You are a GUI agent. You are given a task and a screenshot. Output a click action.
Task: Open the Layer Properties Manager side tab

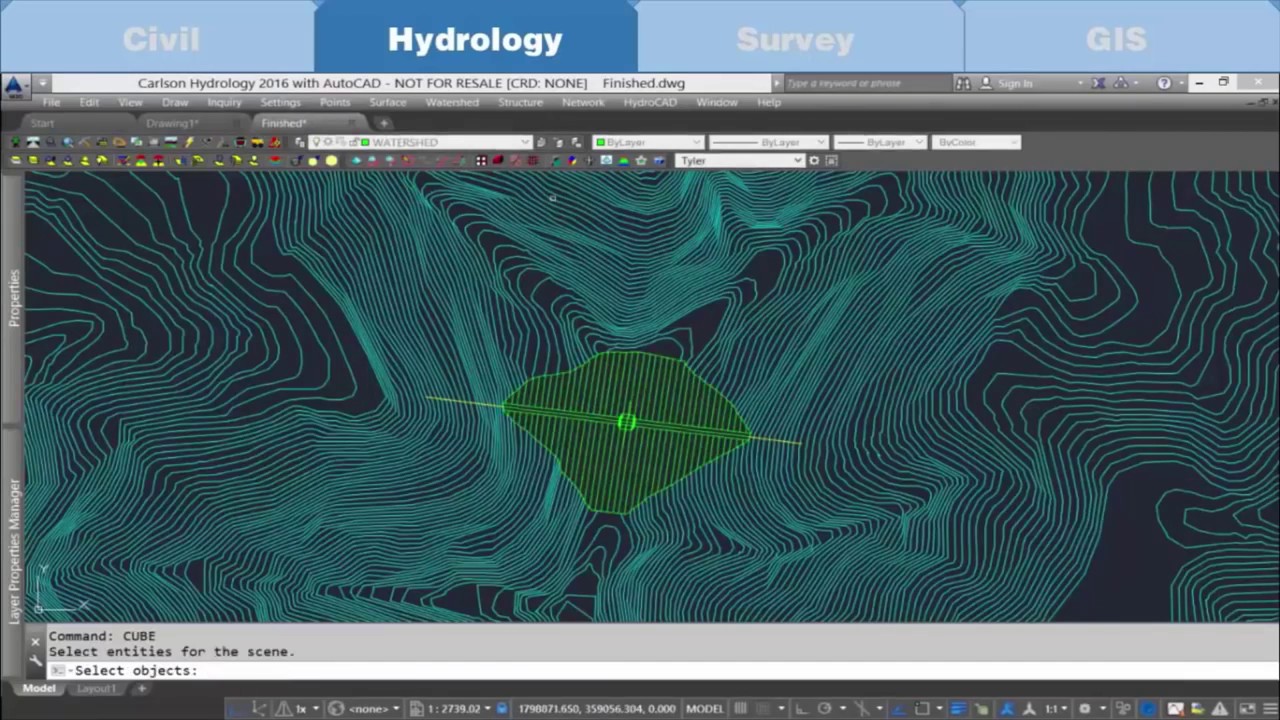(14, 552)
